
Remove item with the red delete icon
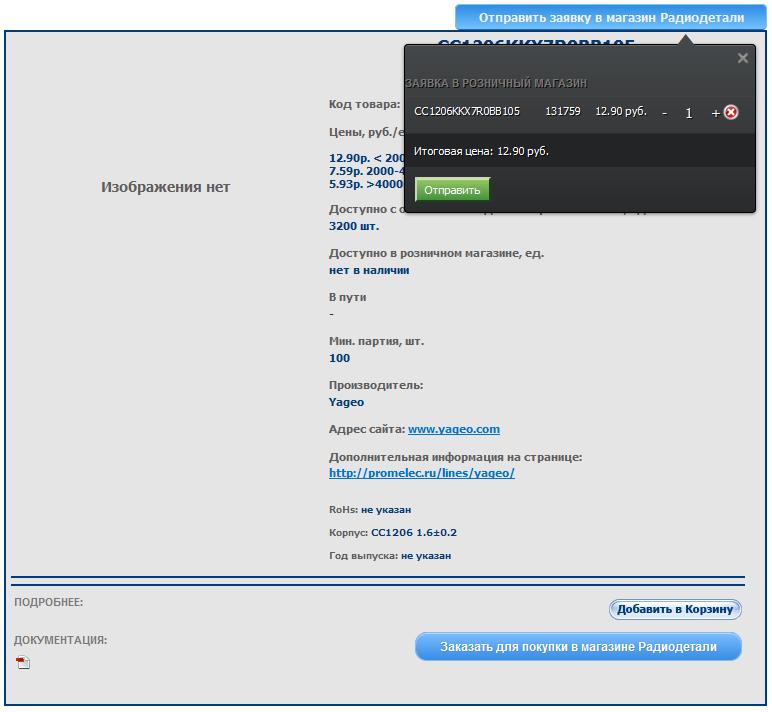[731, 112]
